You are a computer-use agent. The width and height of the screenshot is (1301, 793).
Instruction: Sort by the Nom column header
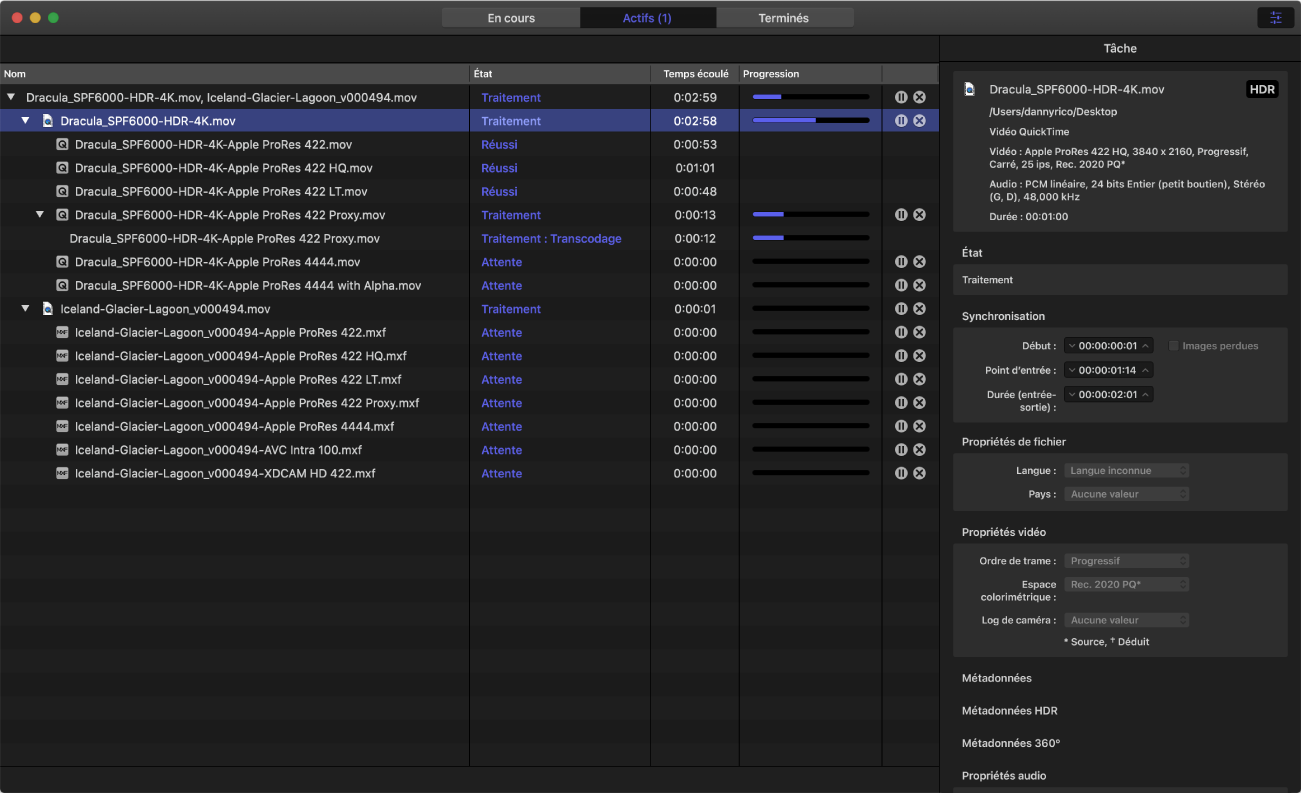[x=235, y=74]
